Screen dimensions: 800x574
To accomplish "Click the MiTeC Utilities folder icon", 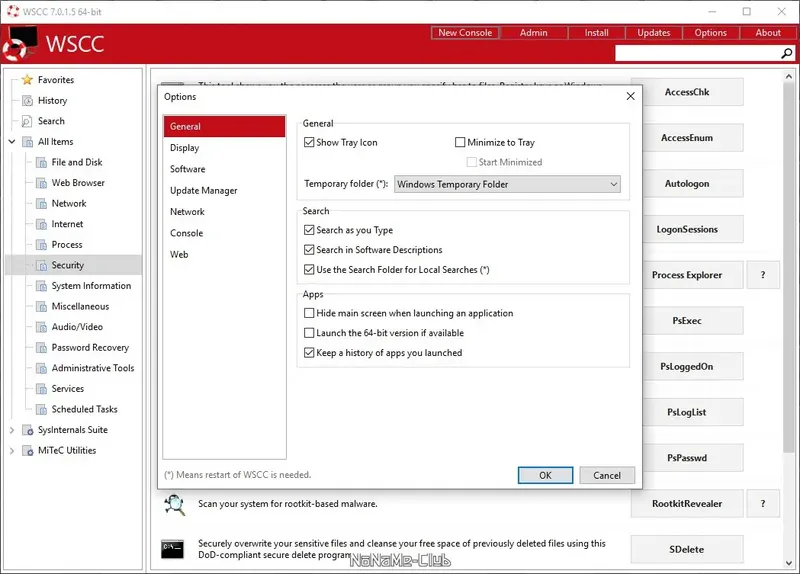I will coord(28,451).
